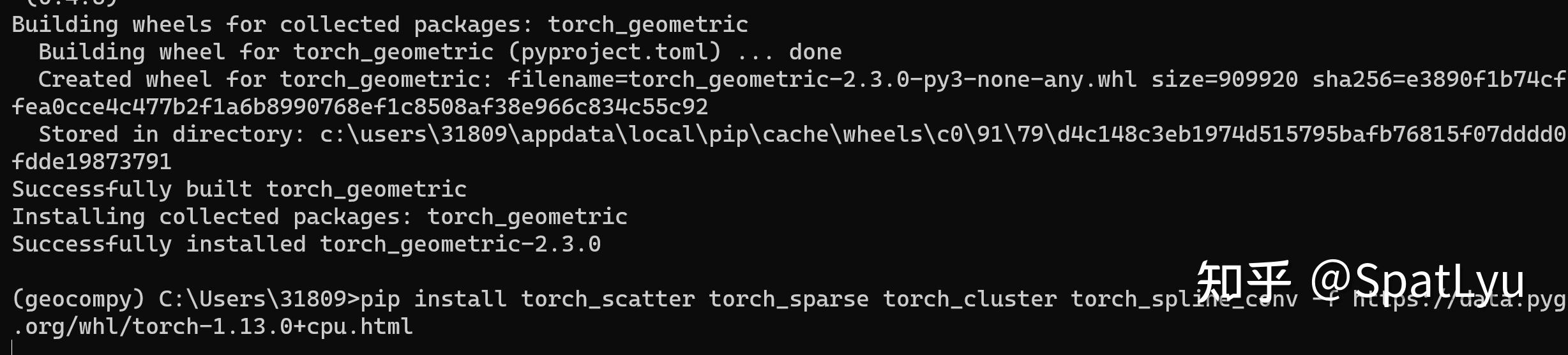Viewport: 1568px width, 355px height.
Task: Click the 'Successfully installed torch_geometric-2.3.0' line
Action: [306, 245]
